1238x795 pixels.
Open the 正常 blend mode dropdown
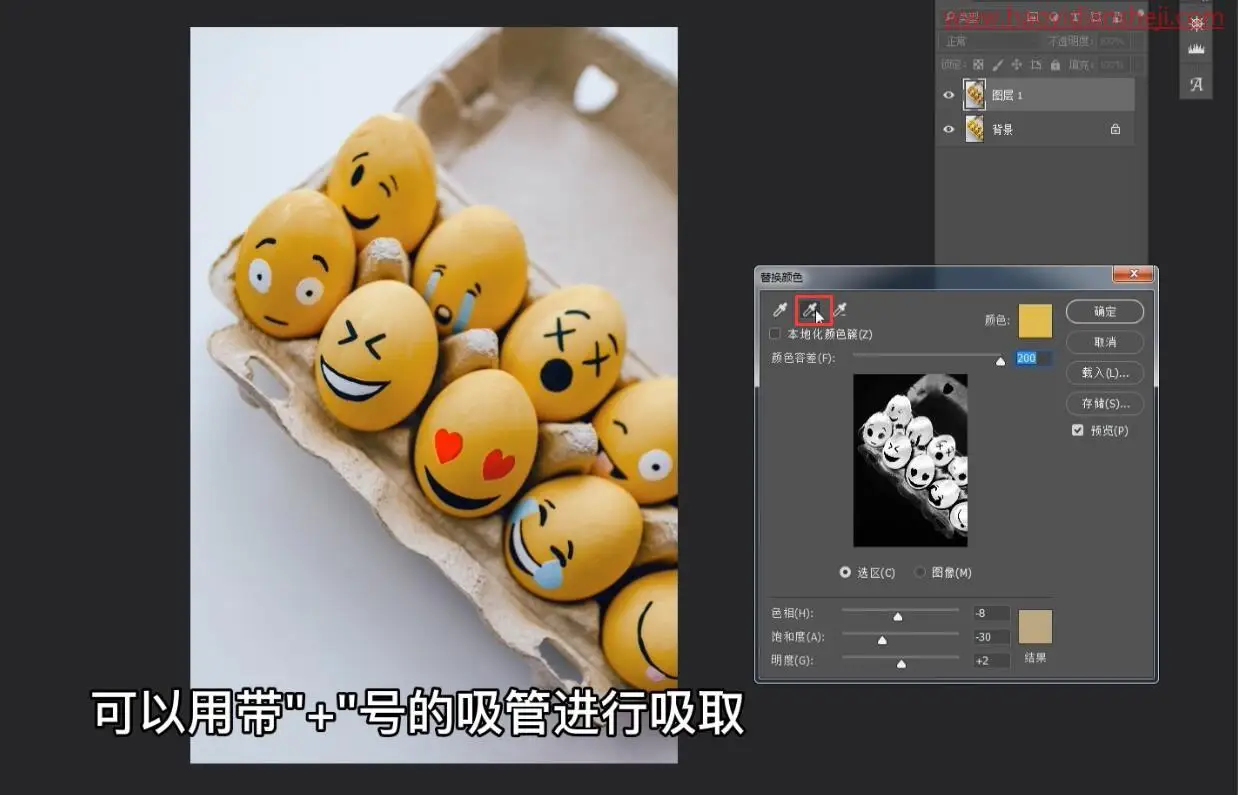coord(986,42)
